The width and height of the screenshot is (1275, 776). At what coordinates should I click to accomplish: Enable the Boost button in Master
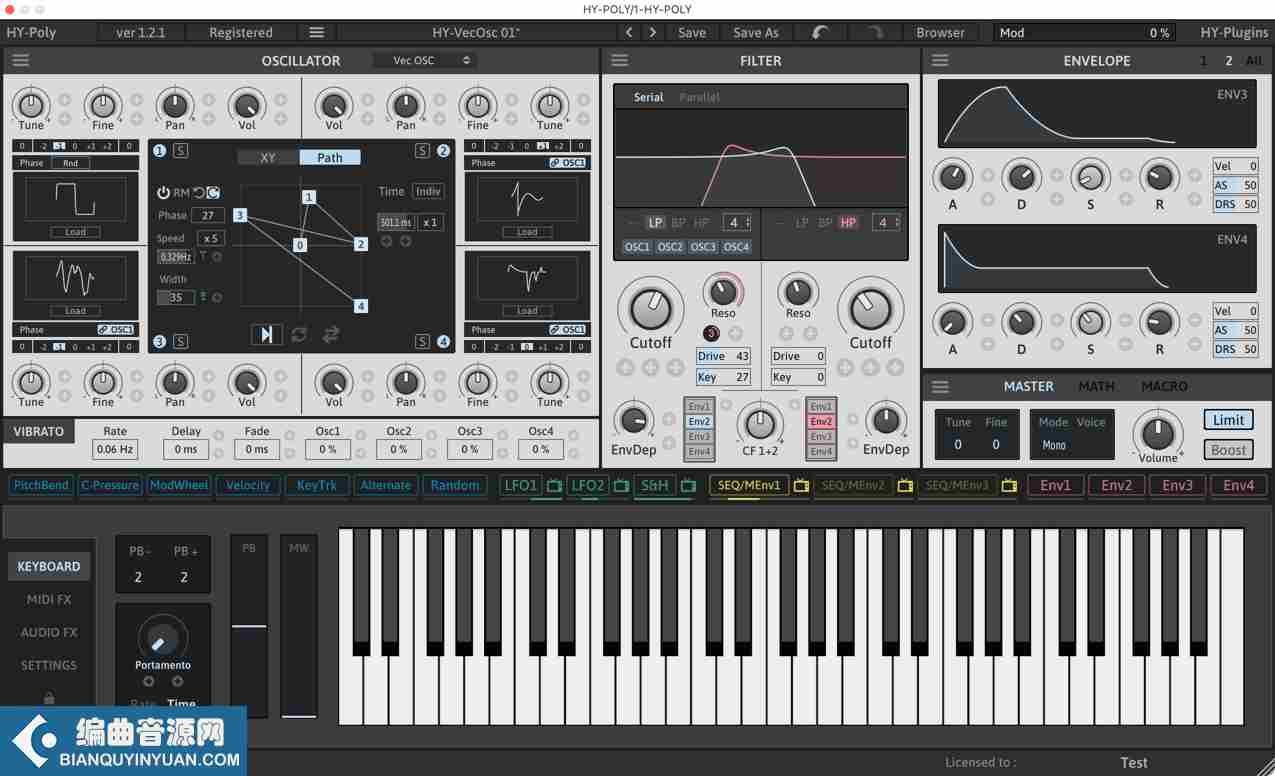coord(1228,450)
